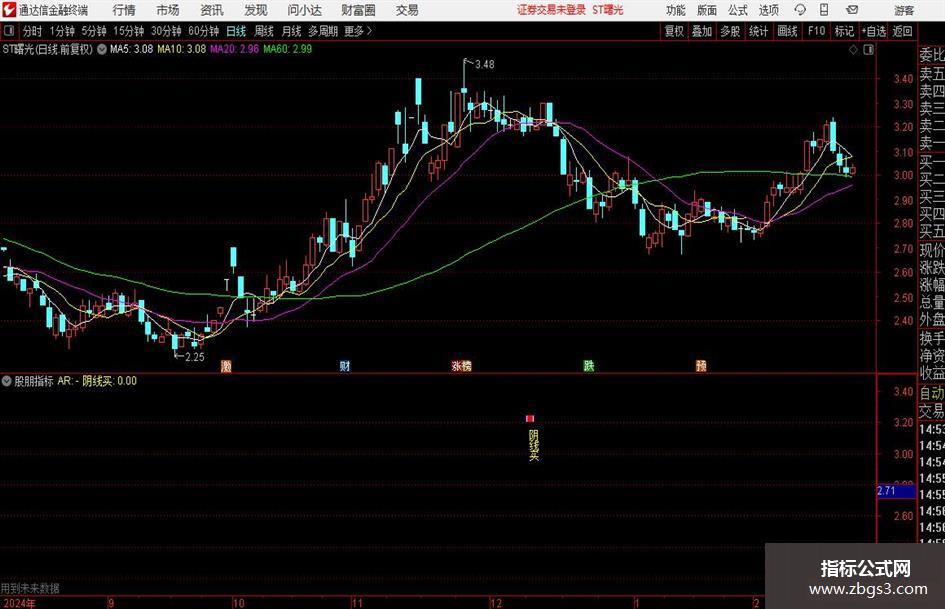Select the 画线 drawing tool
This screenshot has width=945, height=609.
[787, 31]
